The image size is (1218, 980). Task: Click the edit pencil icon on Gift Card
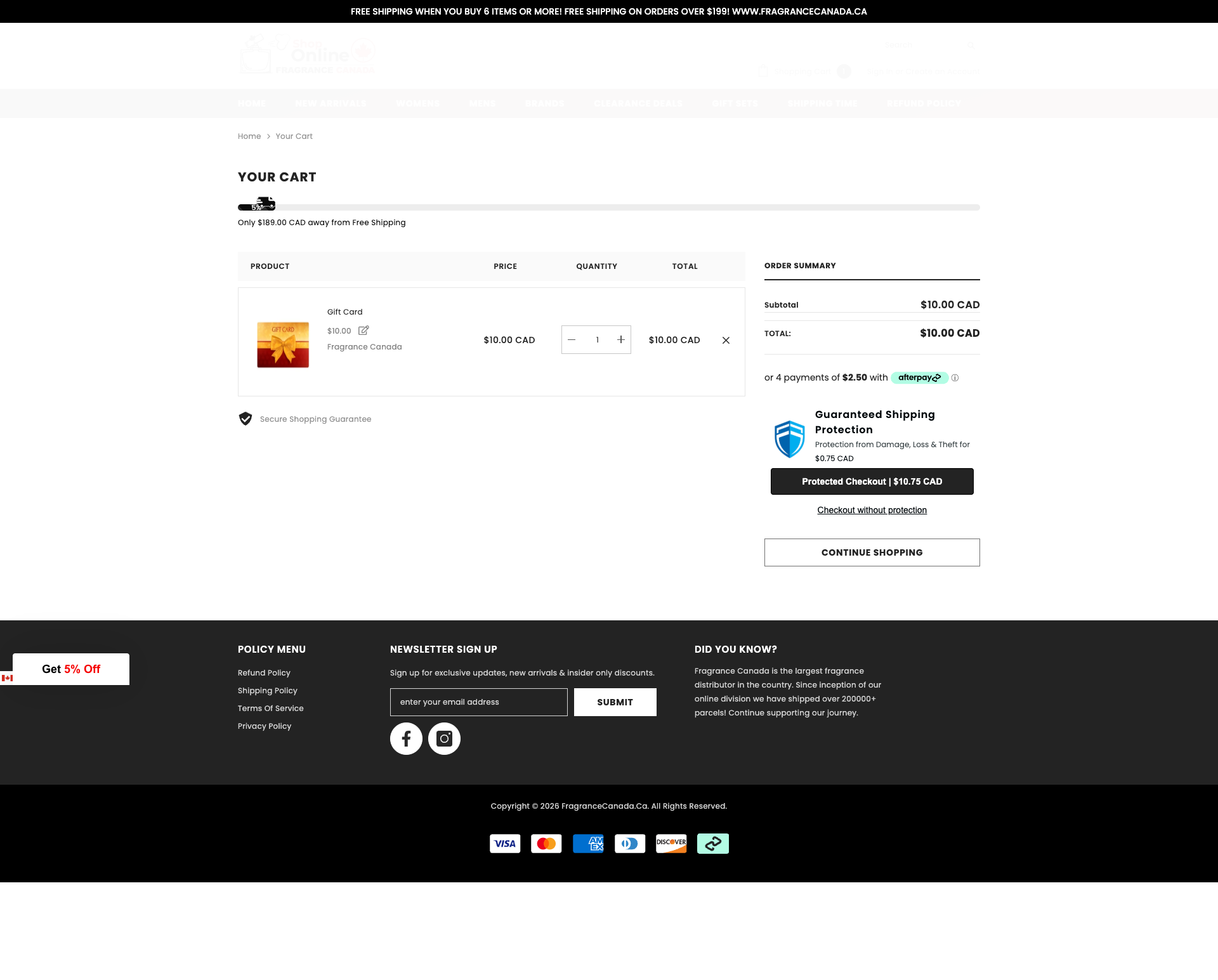click(363, 330)
